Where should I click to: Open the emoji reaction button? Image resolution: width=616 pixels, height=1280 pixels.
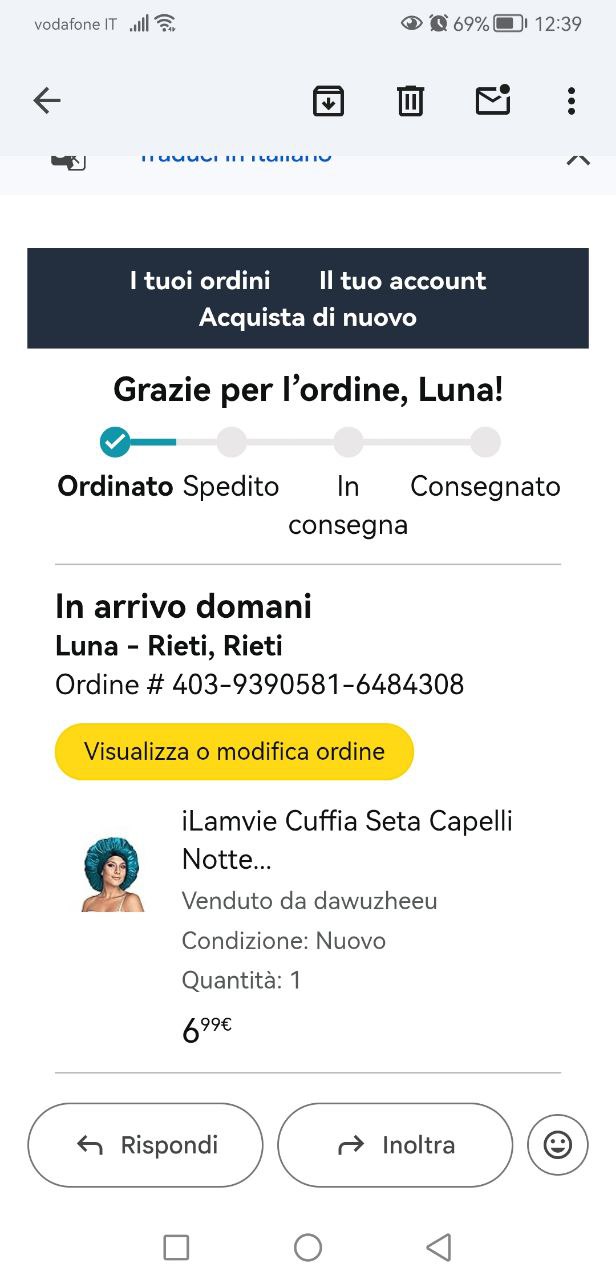click(x=557, y=1144)
